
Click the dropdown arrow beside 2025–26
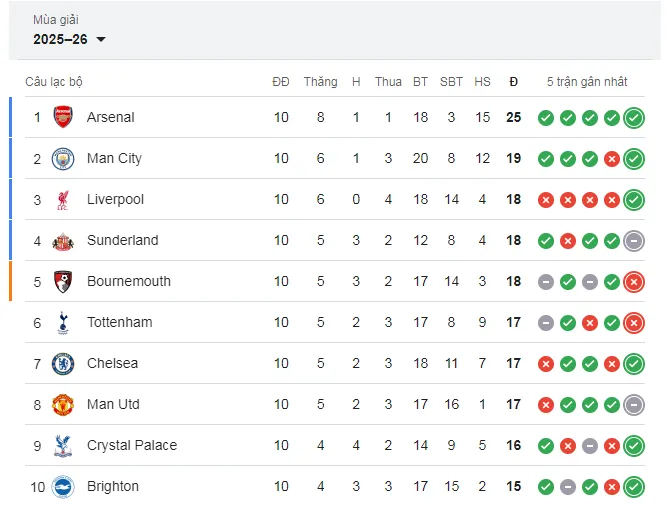[x=101, y=40]
